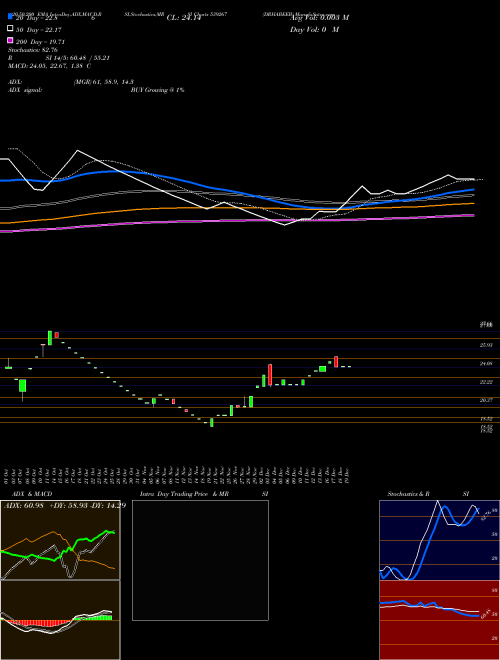Click the last red candle near 17 Dec
Viewport: 500px width, 660px height.
point(336,362)
